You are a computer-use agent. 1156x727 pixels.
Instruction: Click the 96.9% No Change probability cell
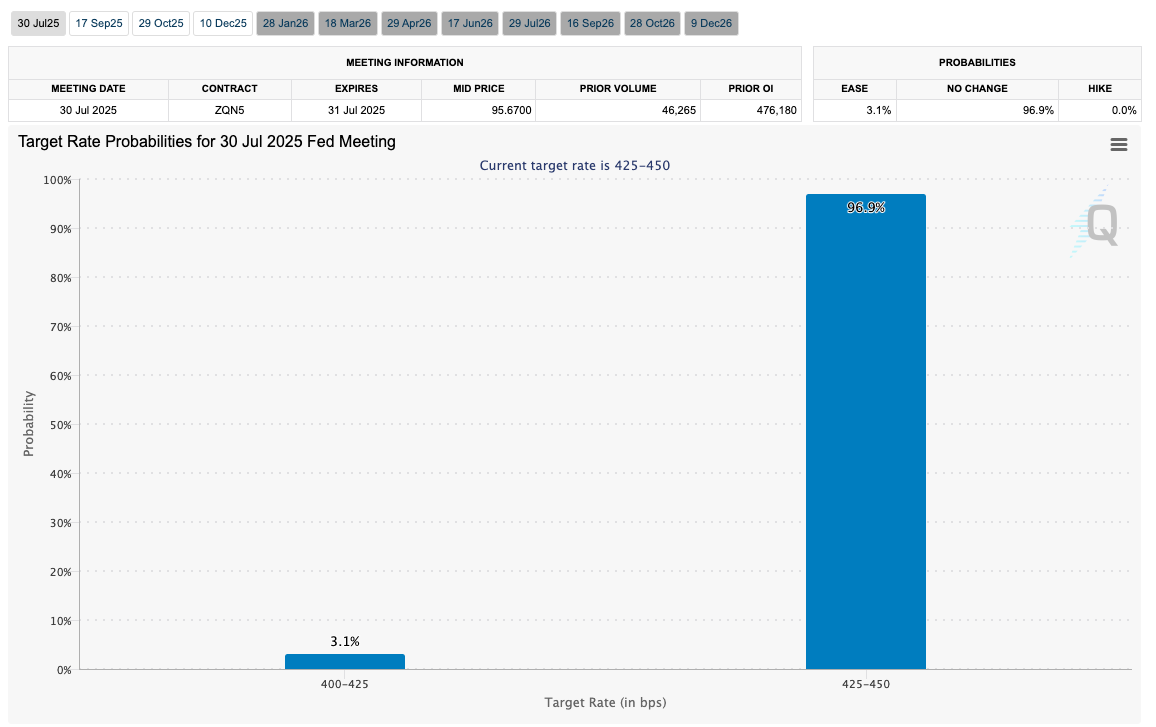coord(976,110)
